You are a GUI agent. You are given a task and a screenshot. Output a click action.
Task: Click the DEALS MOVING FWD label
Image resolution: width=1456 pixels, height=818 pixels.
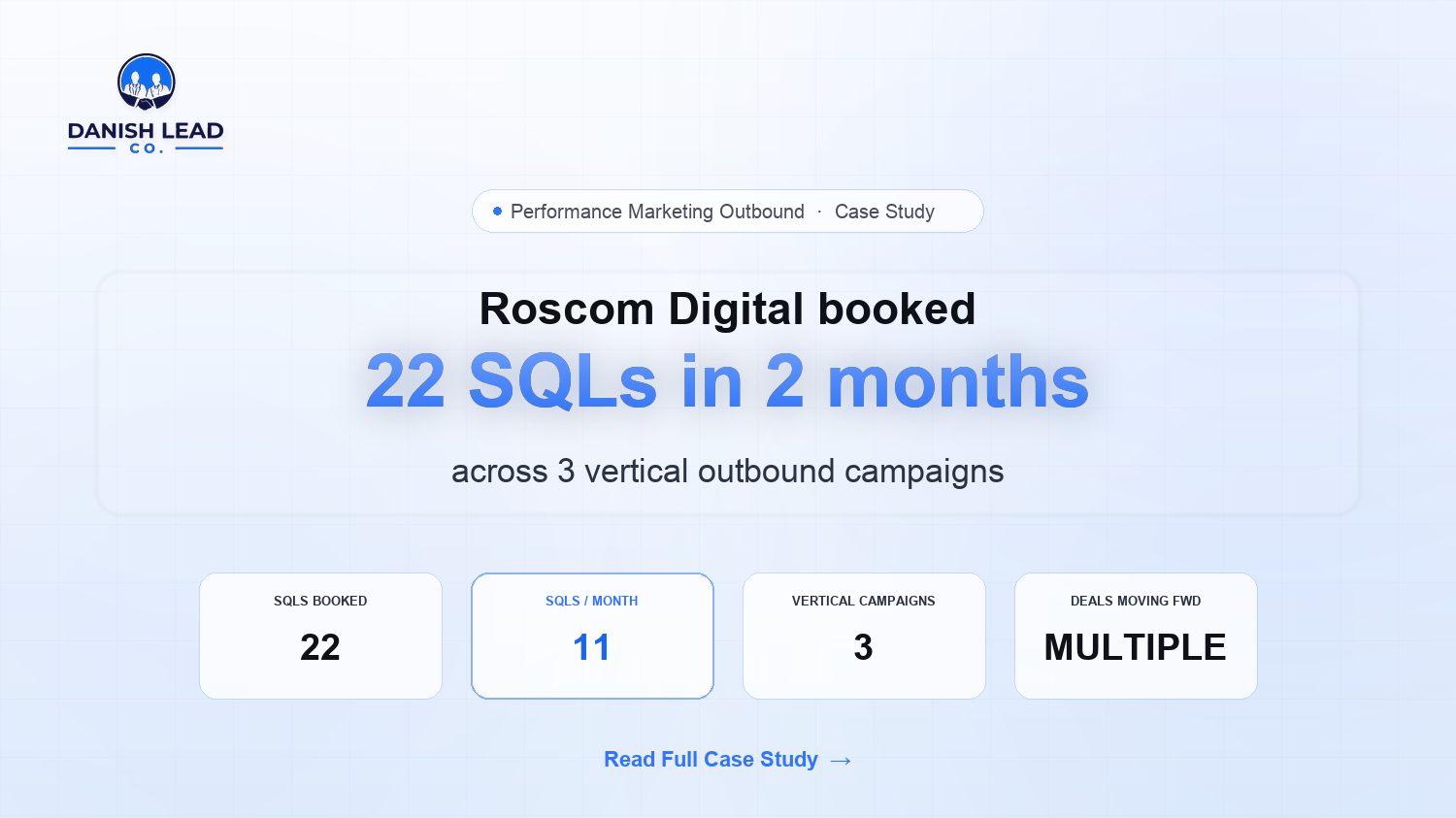(x=1136, y=602)
